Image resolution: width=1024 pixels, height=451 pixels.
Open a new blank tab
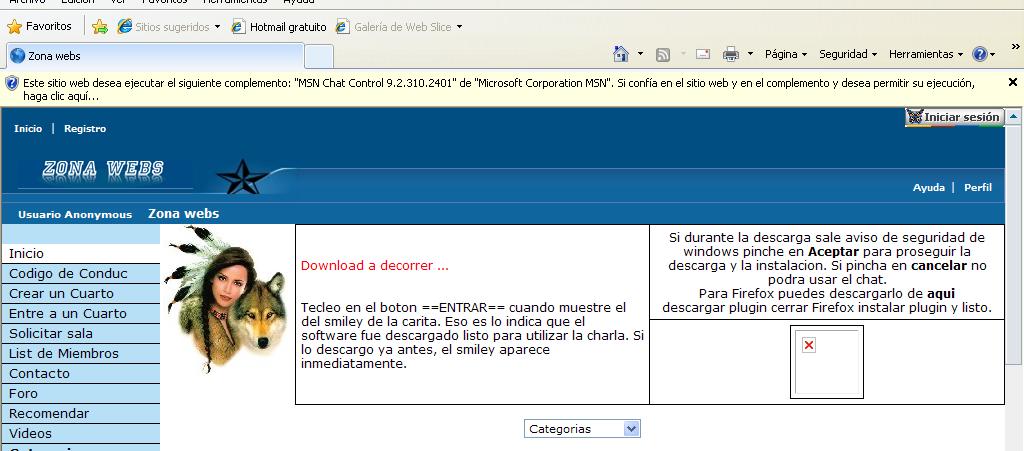[319, 56]
